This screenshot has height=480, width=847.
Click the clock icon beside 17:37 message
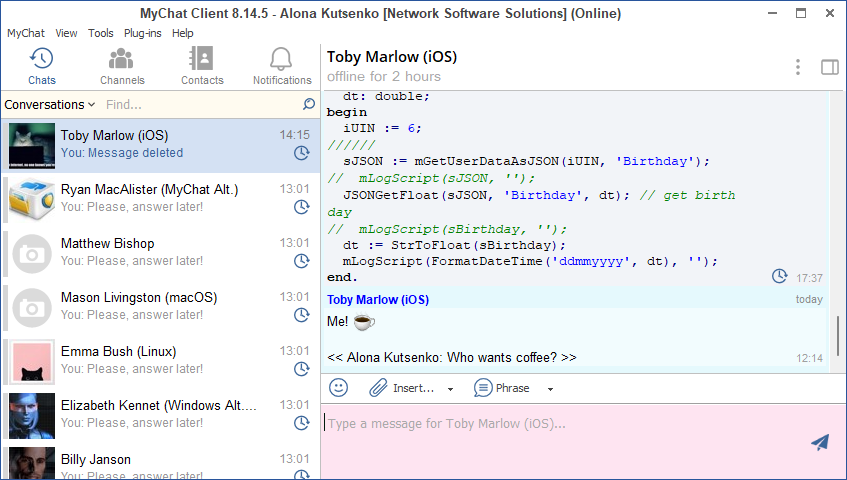click(x=779, y=276)
